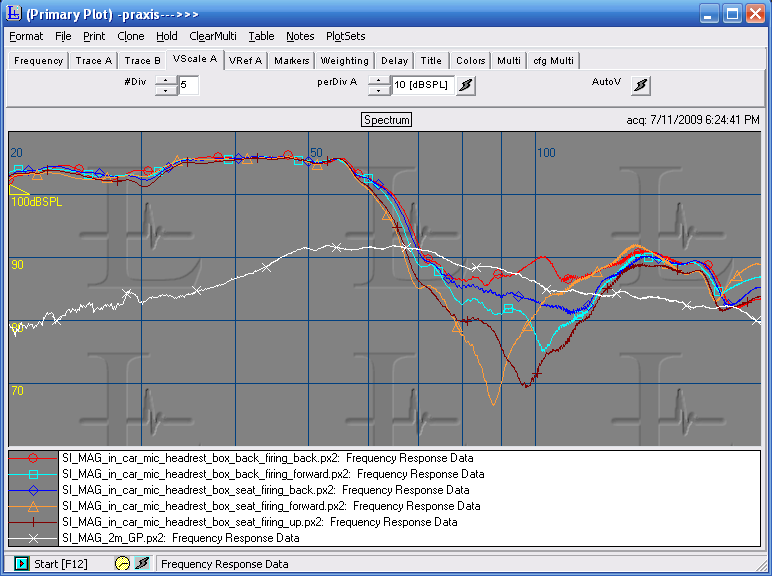Image resolution: width=772 pixels, height=576 pixels.
Task: Click the orange triangle legend marker
Action: (x=33, y=506)
